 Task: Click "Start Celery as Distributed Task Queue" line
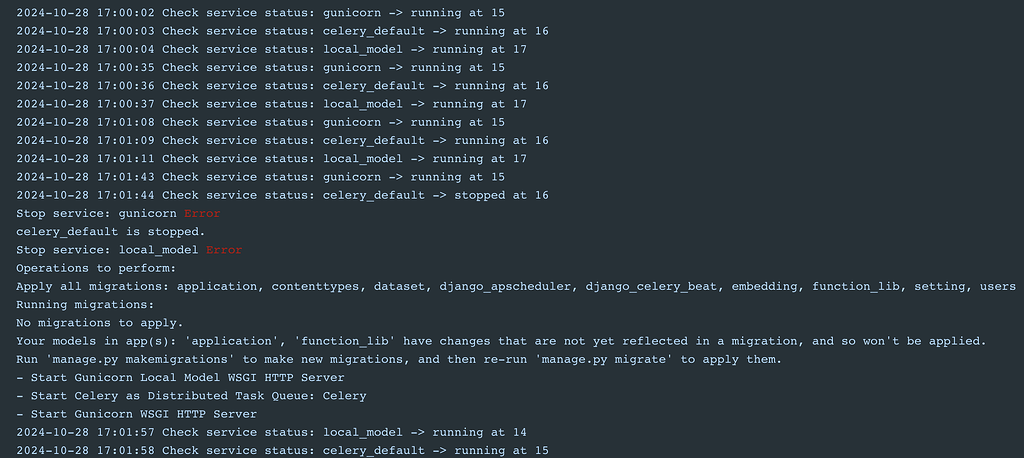pyautogui.click(x=191, y=396)
